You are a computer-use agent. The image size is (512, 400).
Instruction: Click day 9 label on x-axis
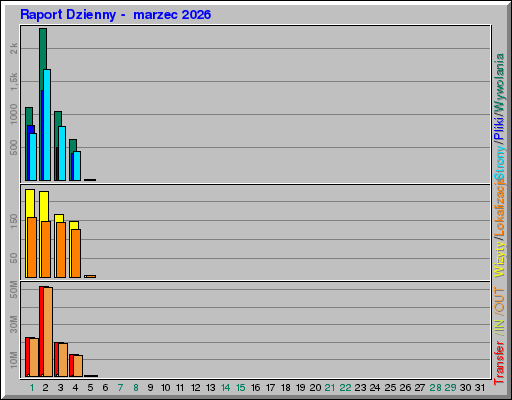(x=150, y=388)
